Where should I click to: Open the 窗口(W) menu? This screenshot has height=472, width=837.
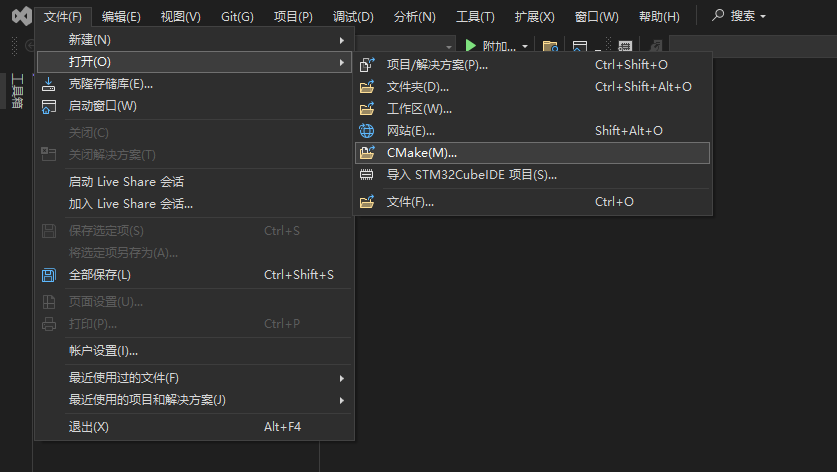596,17
